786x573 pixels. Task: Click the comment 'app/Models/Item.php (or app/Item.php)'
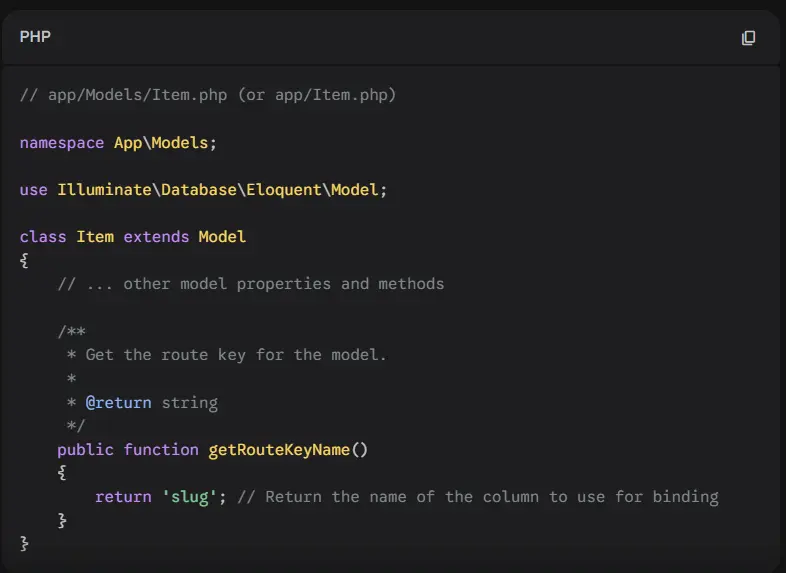208,95
